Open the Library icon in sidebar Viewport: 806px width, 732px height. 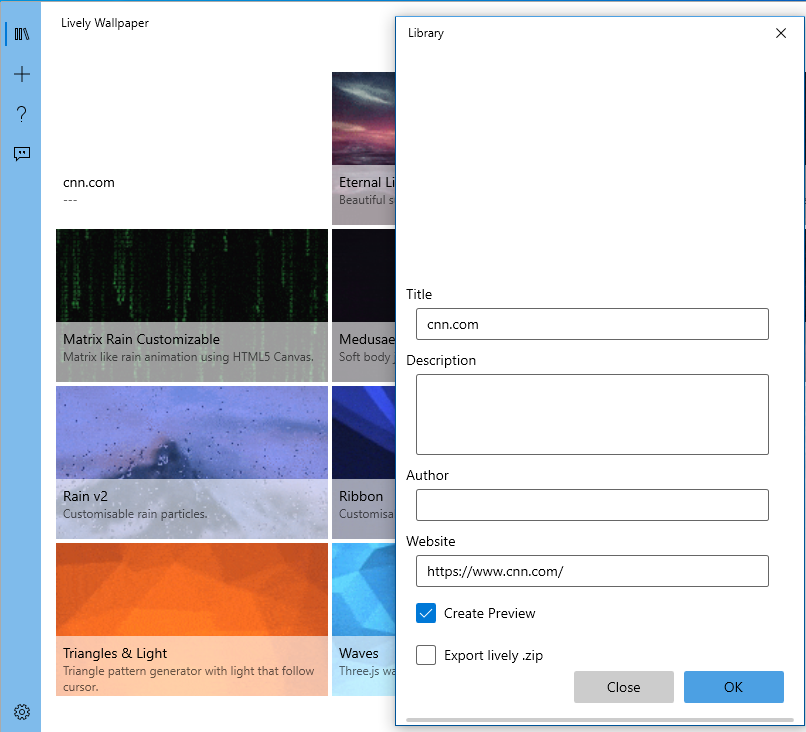pyautogui.click(x=21, y=34)
